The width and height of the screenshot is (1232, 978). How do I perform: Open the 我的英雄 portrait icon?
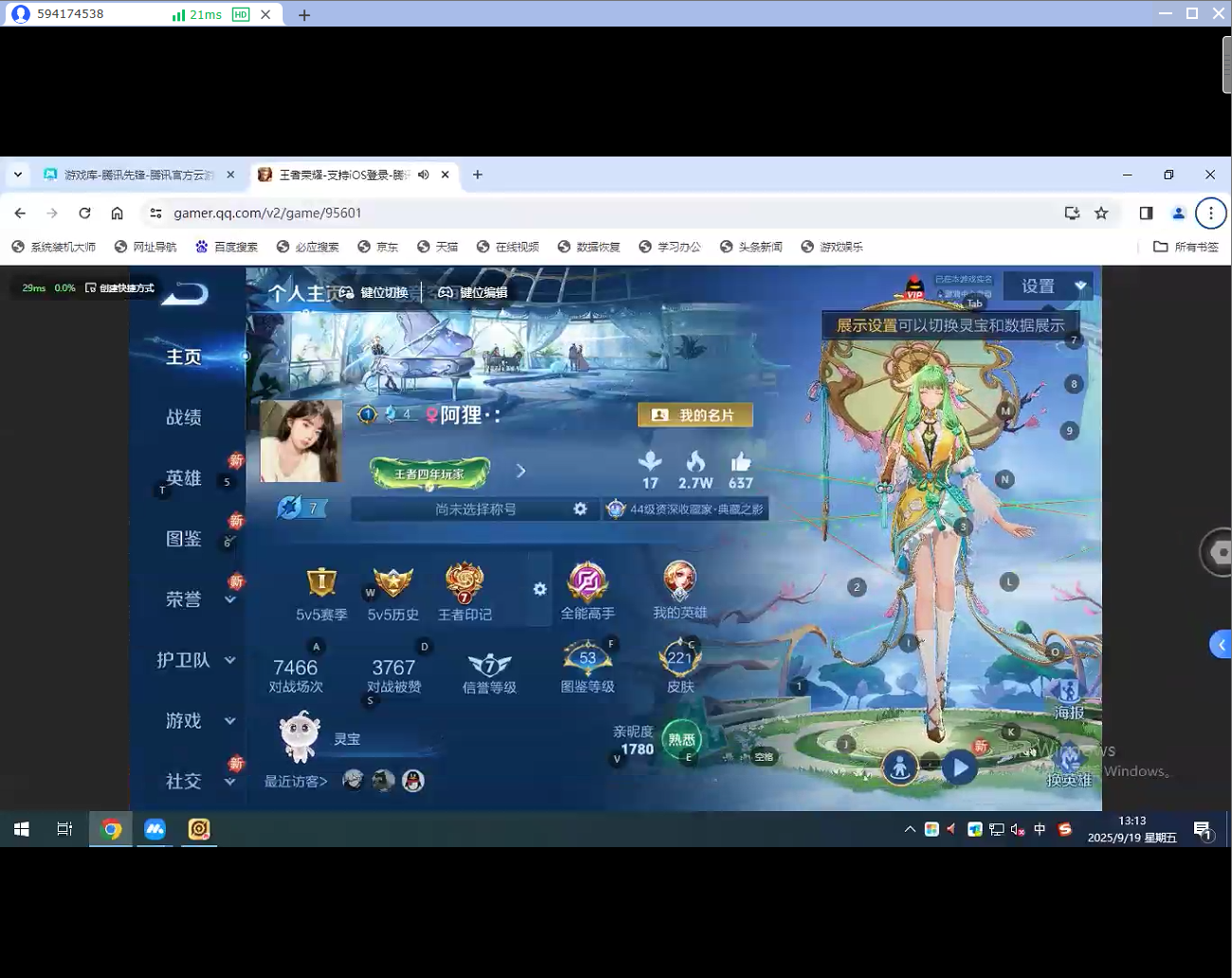(x=679, y=581)
